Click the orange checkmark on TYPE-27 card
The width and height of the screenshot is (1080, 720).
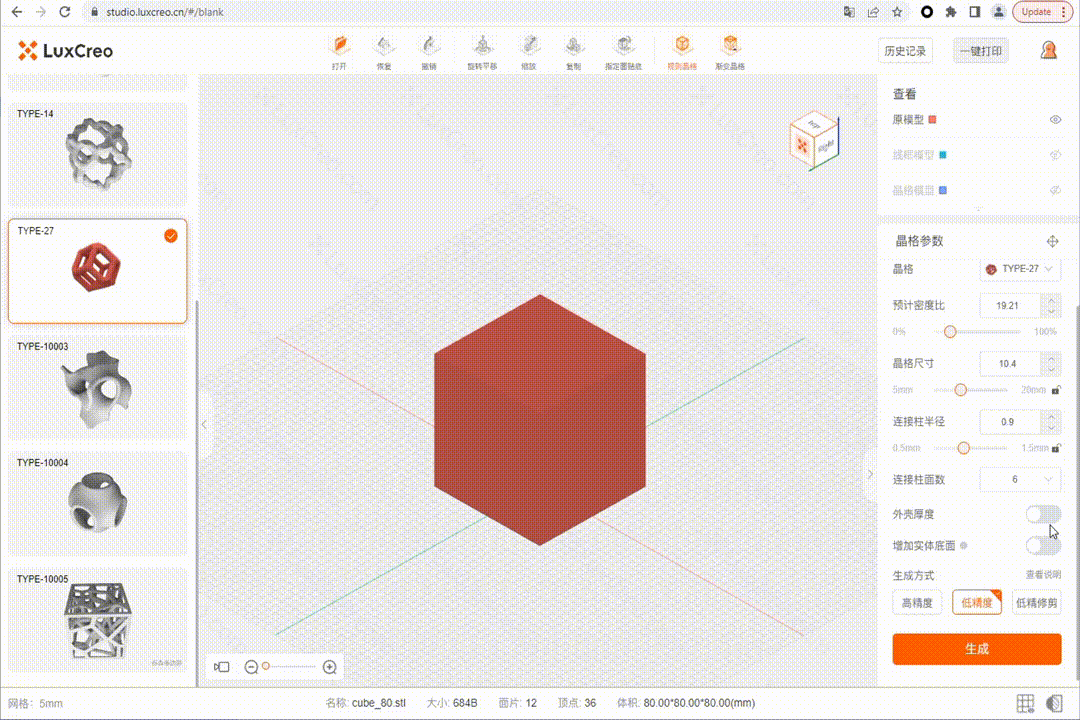click(171, 236)
